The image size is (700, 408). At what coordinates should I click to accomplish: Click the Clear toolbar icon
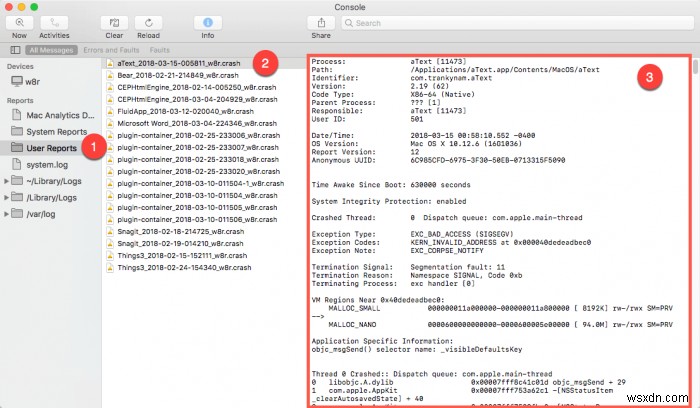[x=114, y=23]
